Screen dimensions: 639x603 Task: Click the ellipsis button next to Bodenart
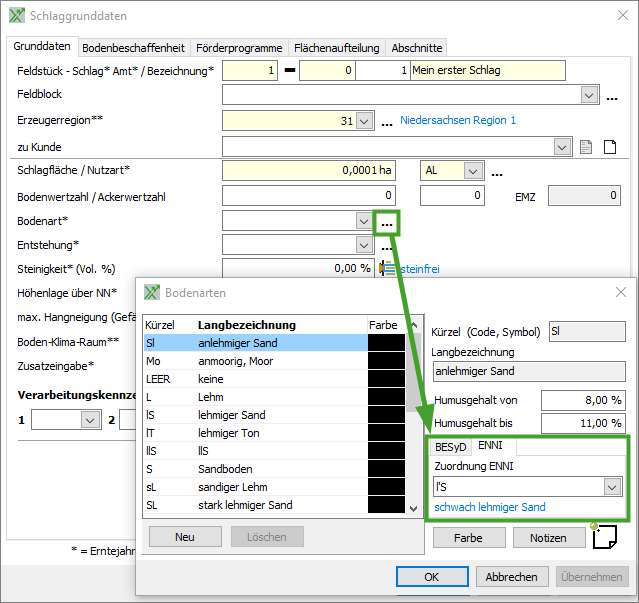pyautogui.click(x=386, y=221)
